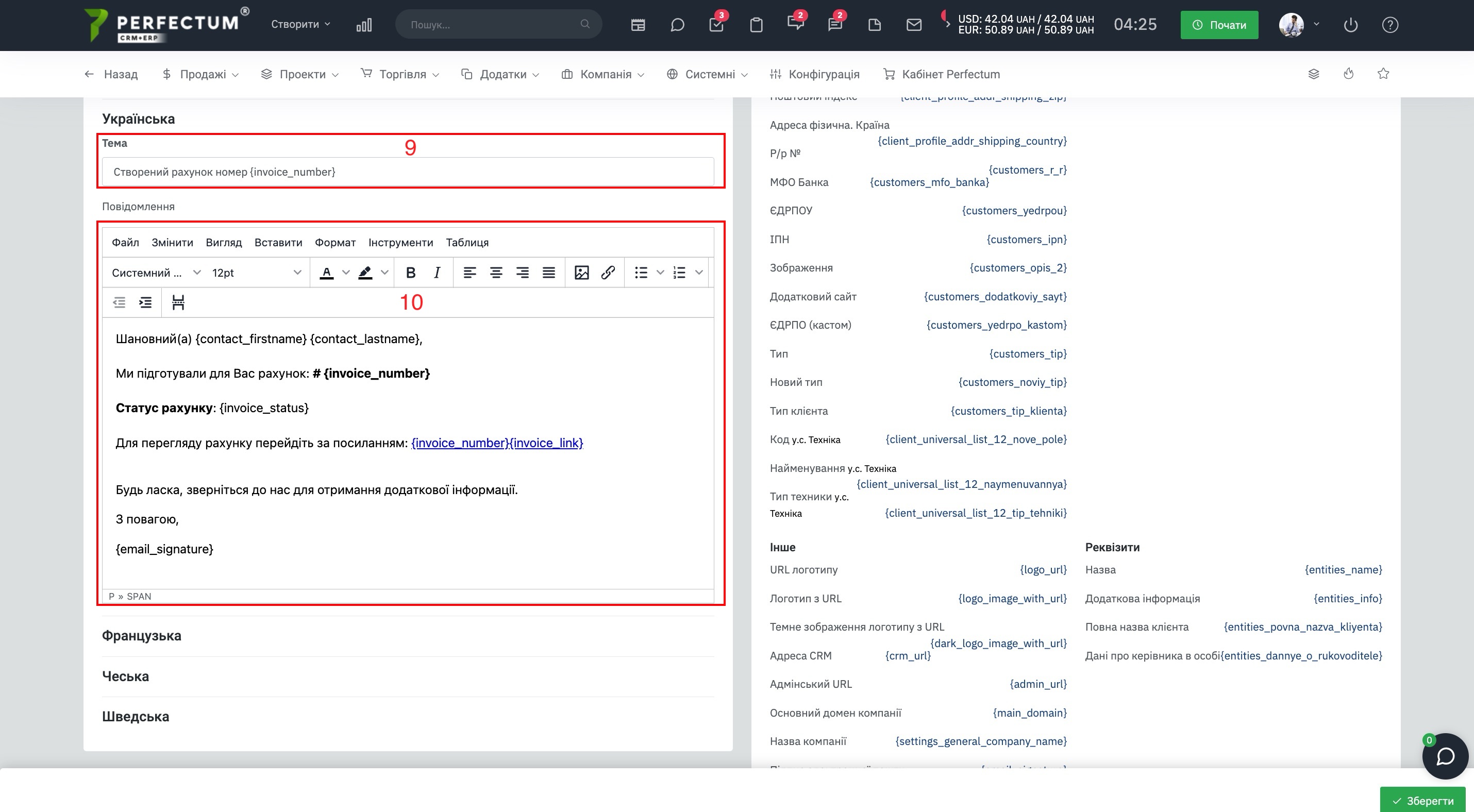1474x812 pixels.
Task: Insert {customers_ipn} merge field
Action: (1027, 239)
